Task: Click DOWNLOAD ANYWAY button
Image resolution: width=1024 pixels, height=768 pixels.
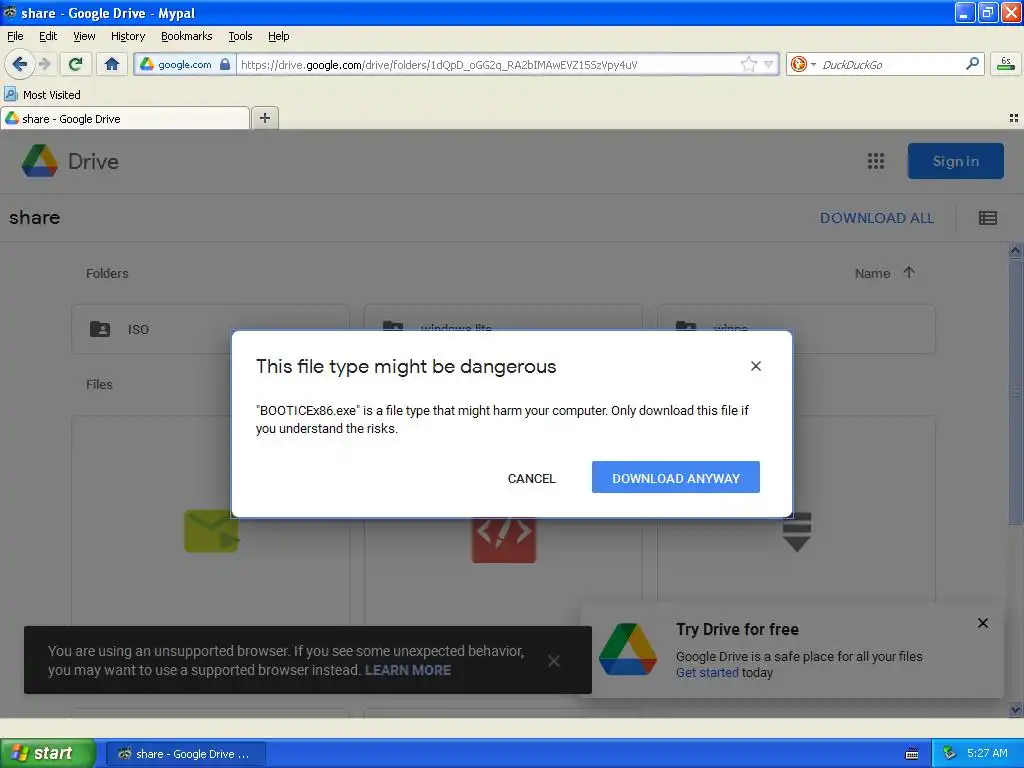Action: point(675,477)
